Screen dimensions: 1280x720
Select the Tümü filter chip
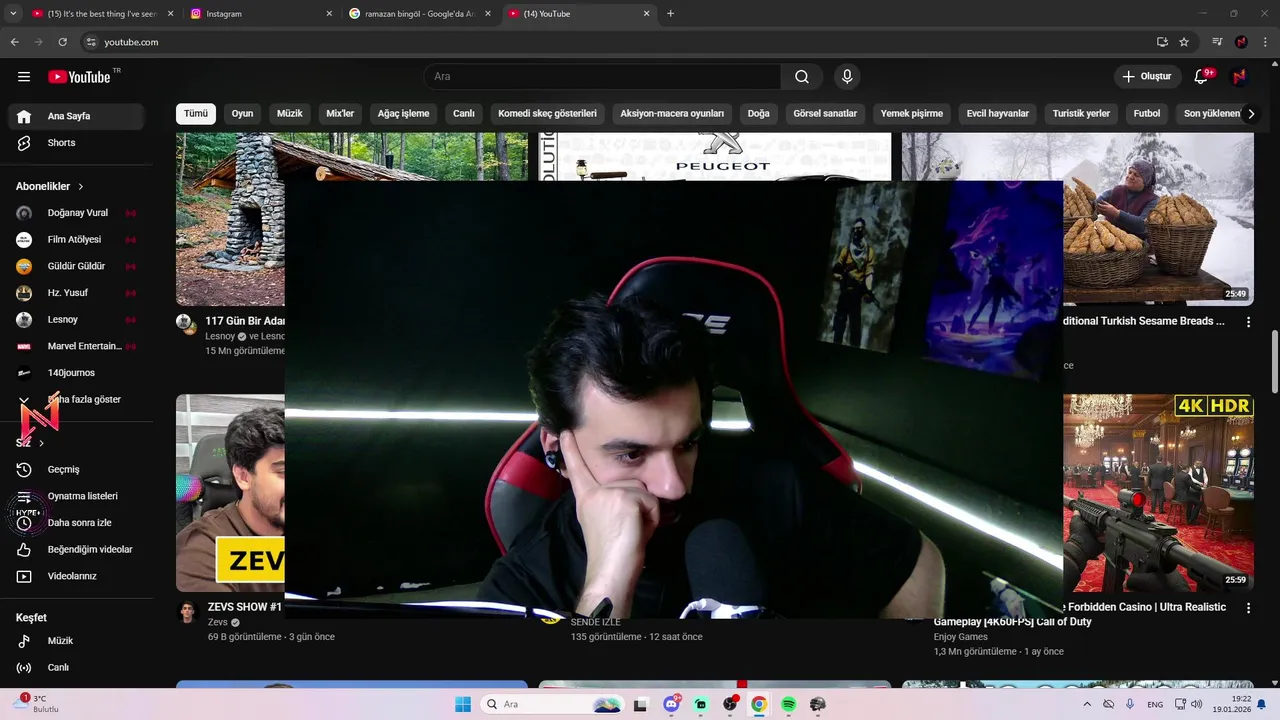coord(196,114)
